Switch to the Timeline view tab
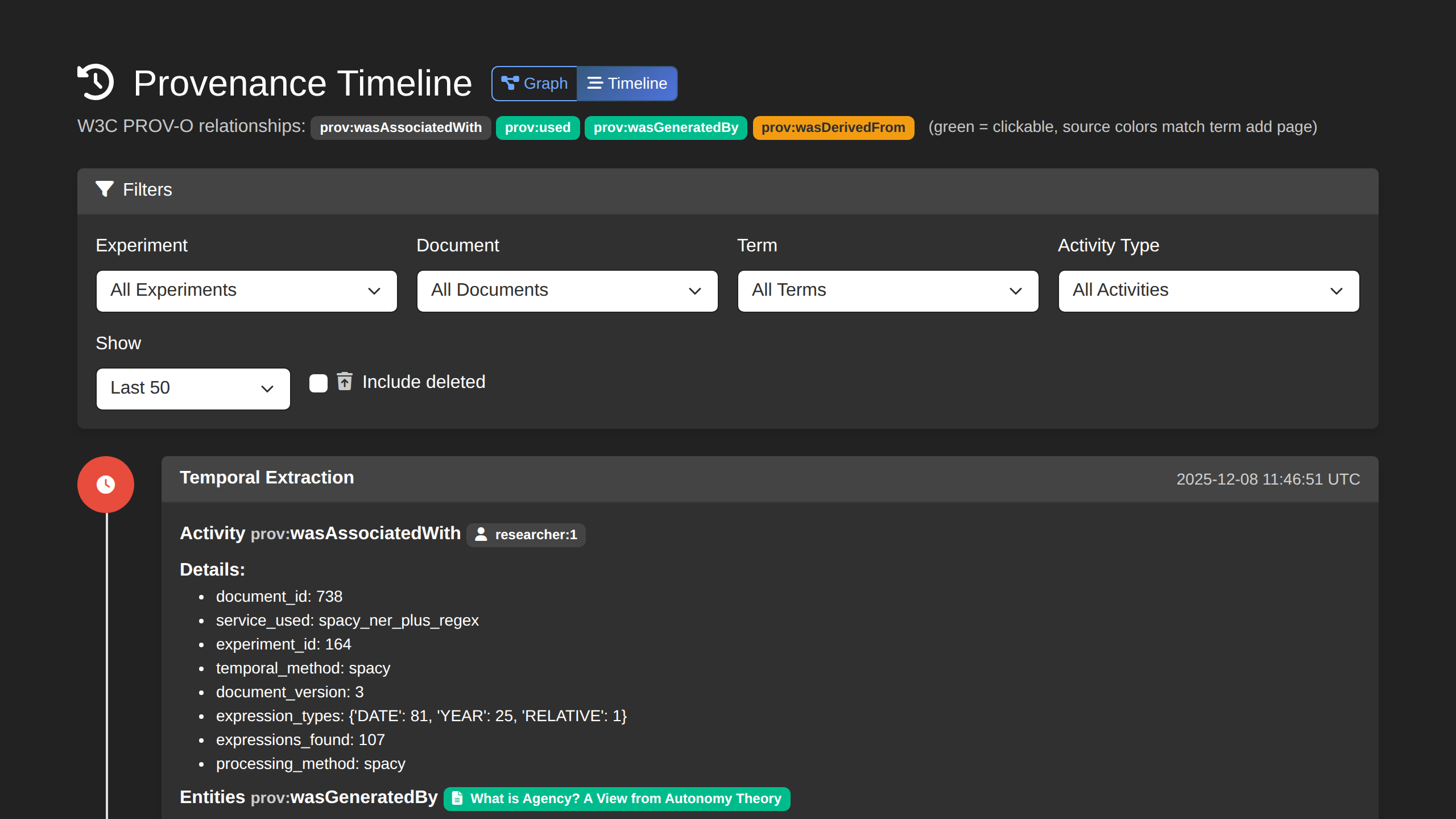1456x819 pixels. pyautogui.click(x=627, y=83)
